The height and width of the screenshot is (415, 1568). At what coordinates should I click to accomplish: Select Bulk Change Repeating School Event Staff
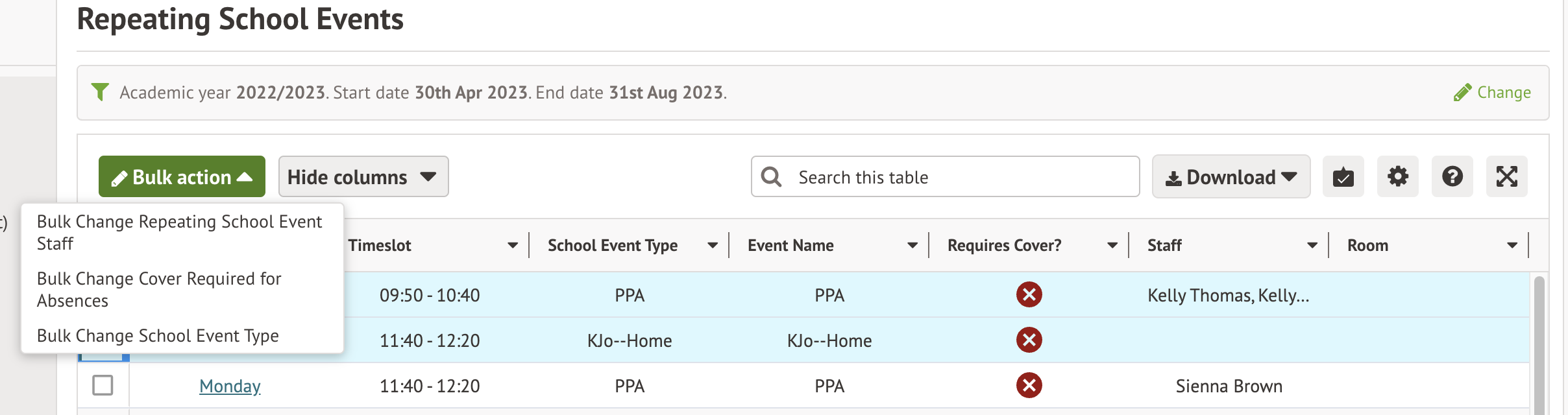click(x=179, y=232)
